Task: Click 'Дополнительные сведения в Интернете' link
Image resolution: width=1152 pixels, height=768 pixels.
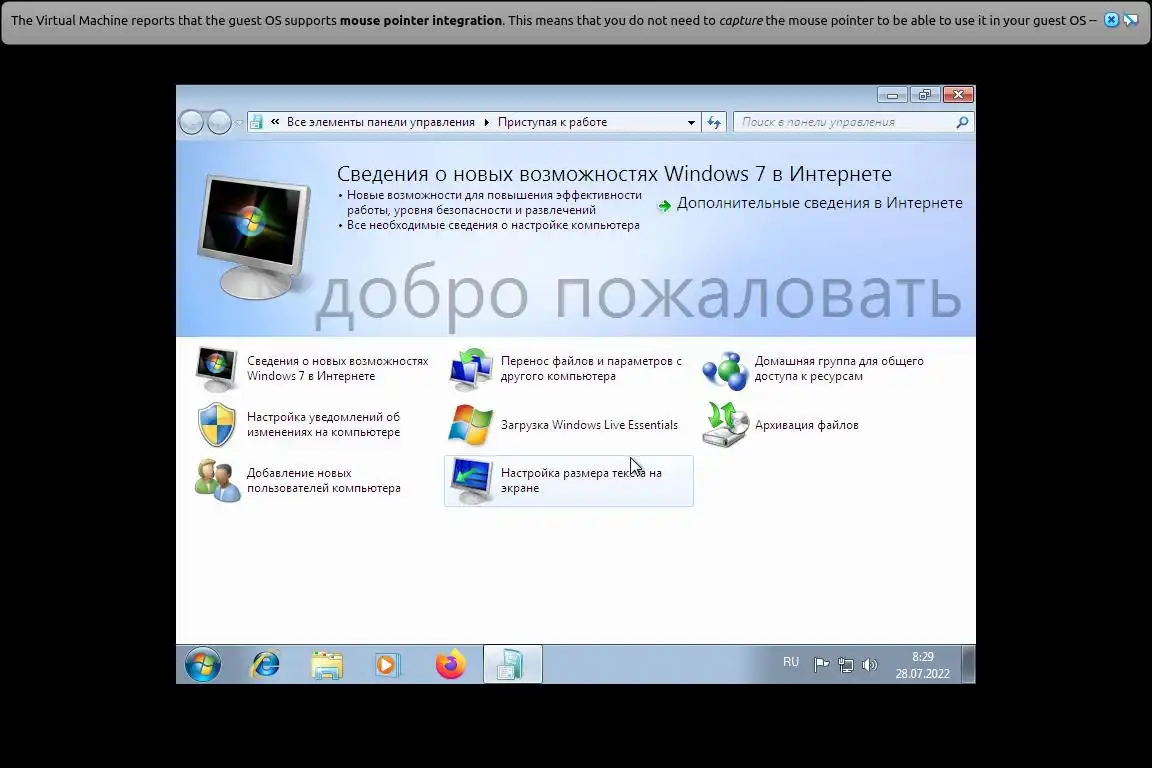Action: tap(819, 203)
